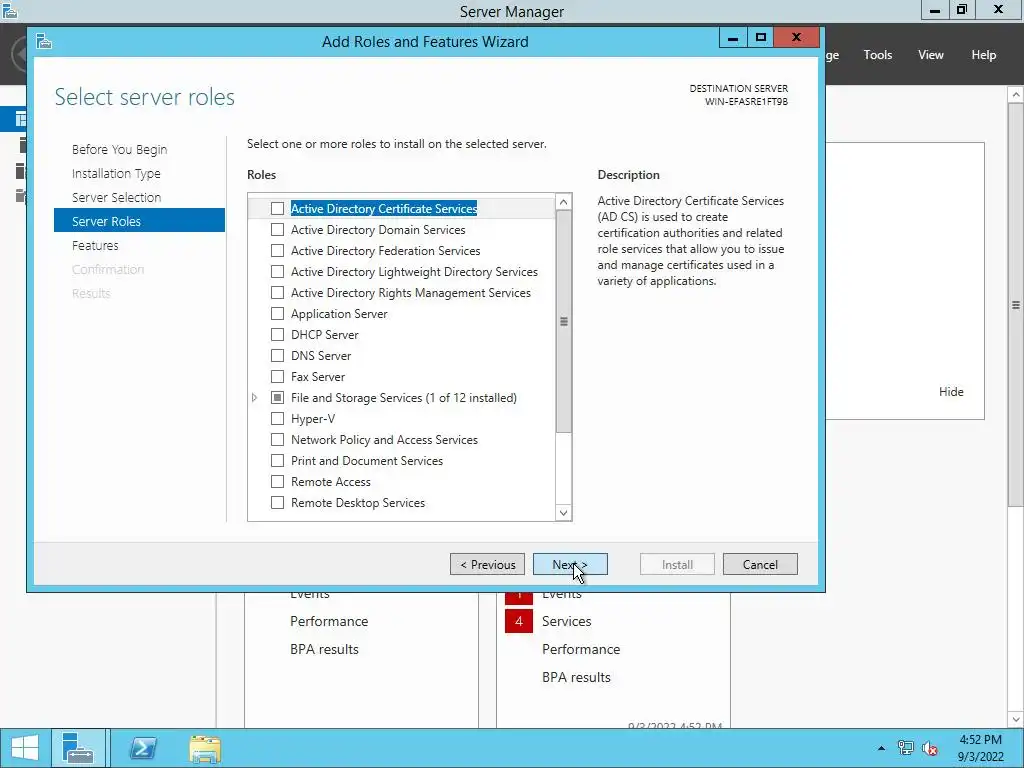Open Performance below Services

[581, 649]
